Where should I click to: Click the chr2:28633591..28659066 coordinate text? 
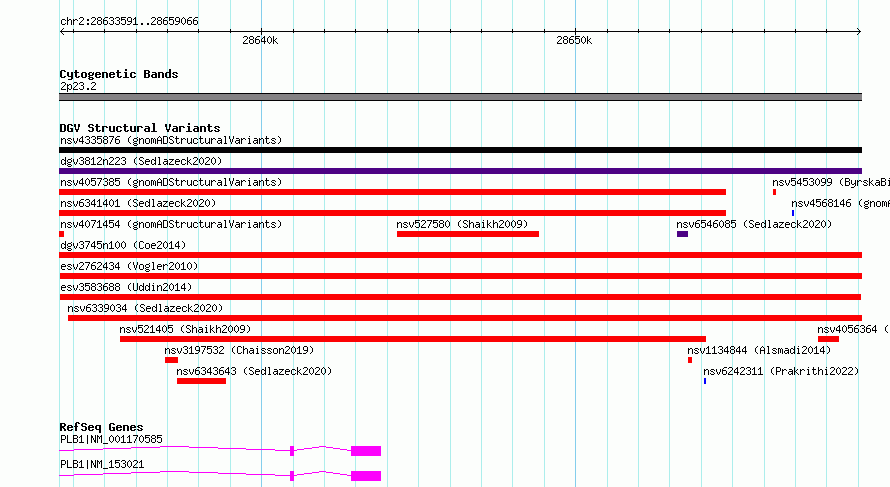point(129,21)
